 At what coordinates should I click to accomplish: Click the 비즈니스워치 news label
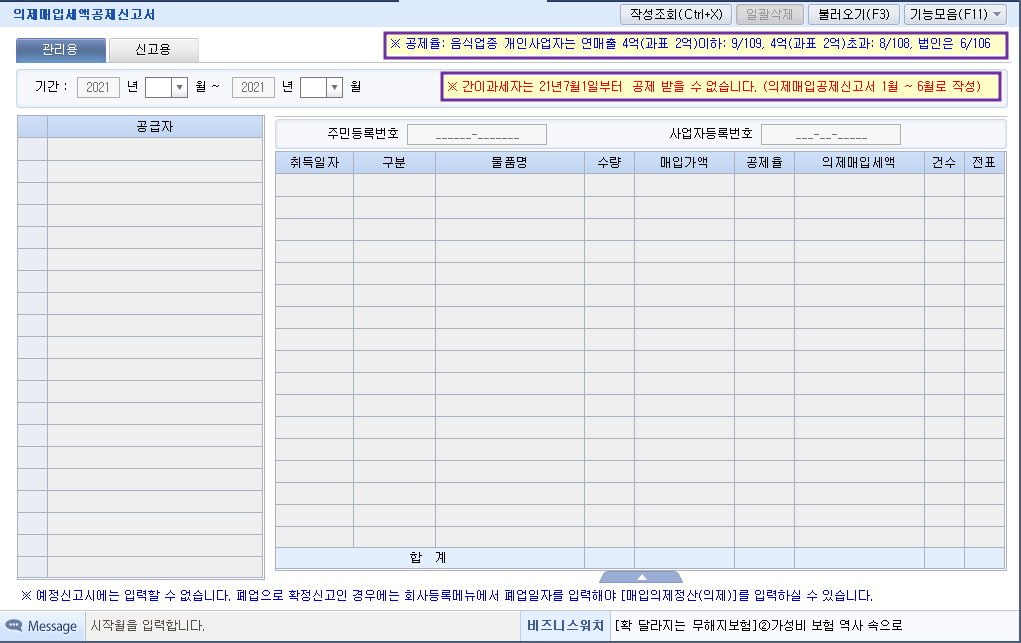565,626
